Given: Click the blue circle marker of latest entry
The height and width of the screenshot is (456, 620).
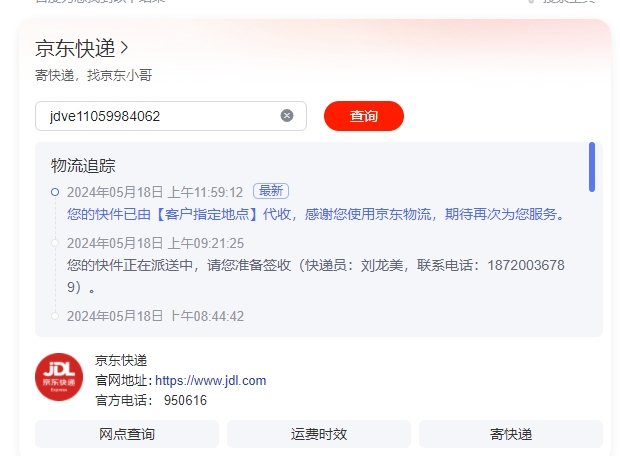Looking at the screenshot, I should click(x=55, y=192).
